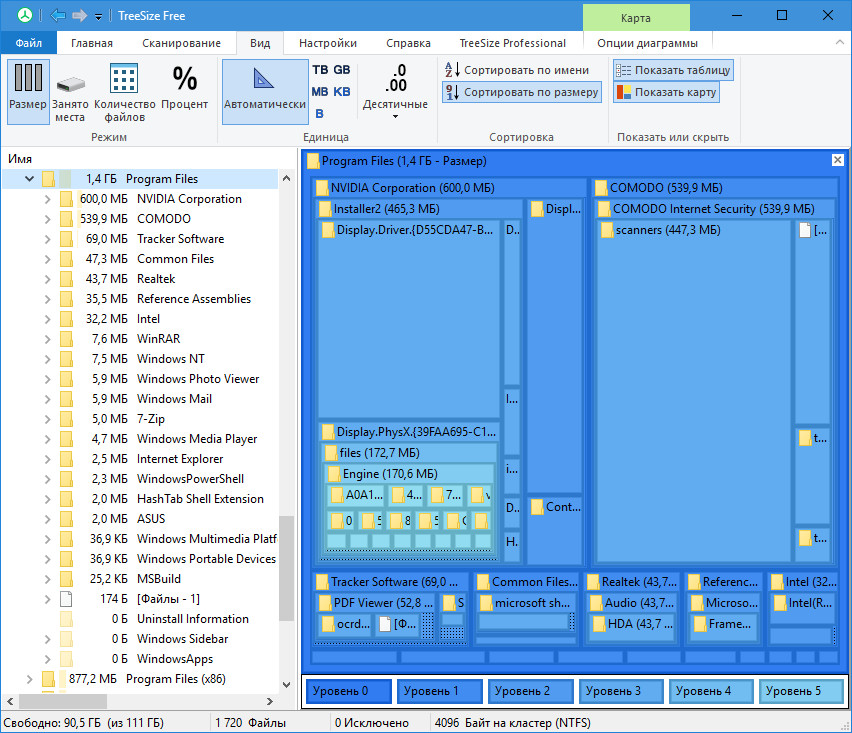Collapse the Program Files tree node
Image resolution: width=852 pixels, height=733 pixels.
(29, 178)
